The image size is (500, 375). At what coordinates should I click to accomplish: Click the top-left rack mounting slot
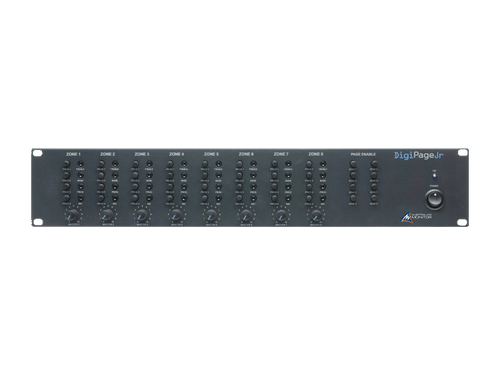[x=37, y=153]
